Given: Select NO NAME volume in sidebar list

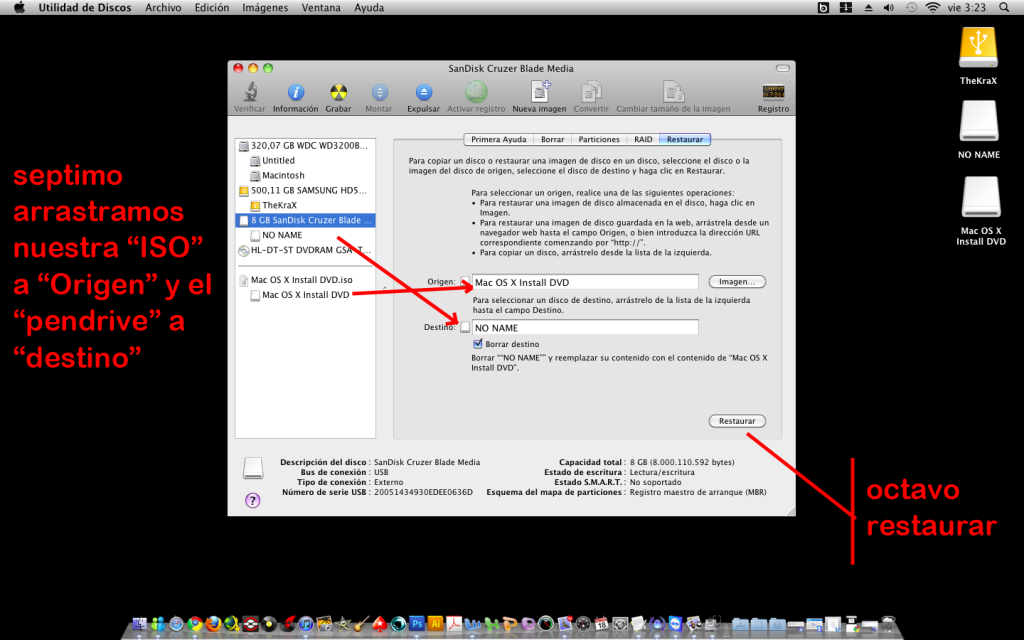Looking at the screenshot, I should [305, 235].
